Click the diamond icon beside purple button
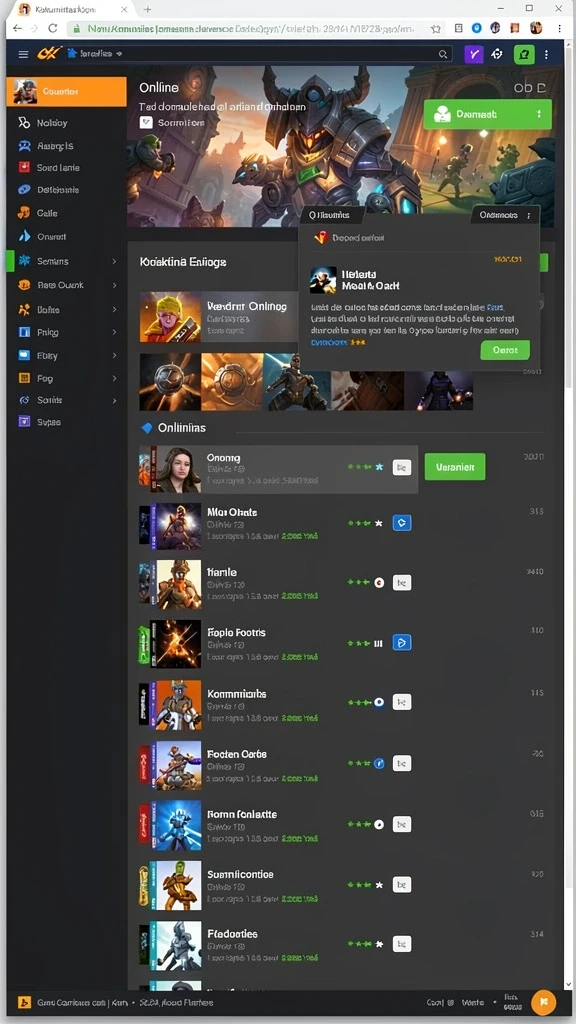576x1024 pixels. tap(497, 54)
